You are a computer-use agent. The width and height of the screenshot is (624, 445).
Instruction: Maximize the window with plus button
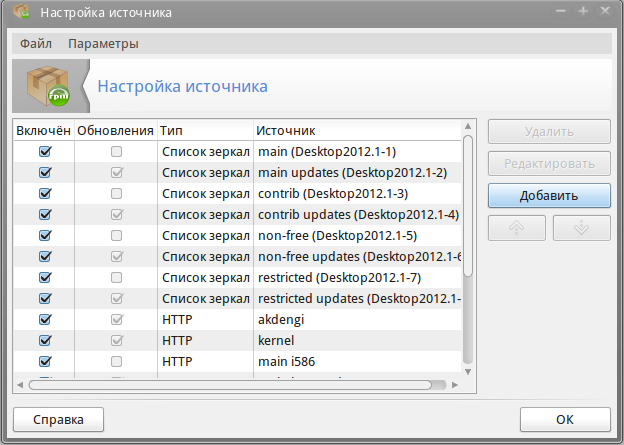pyautogui.click(x=583, y=11)
